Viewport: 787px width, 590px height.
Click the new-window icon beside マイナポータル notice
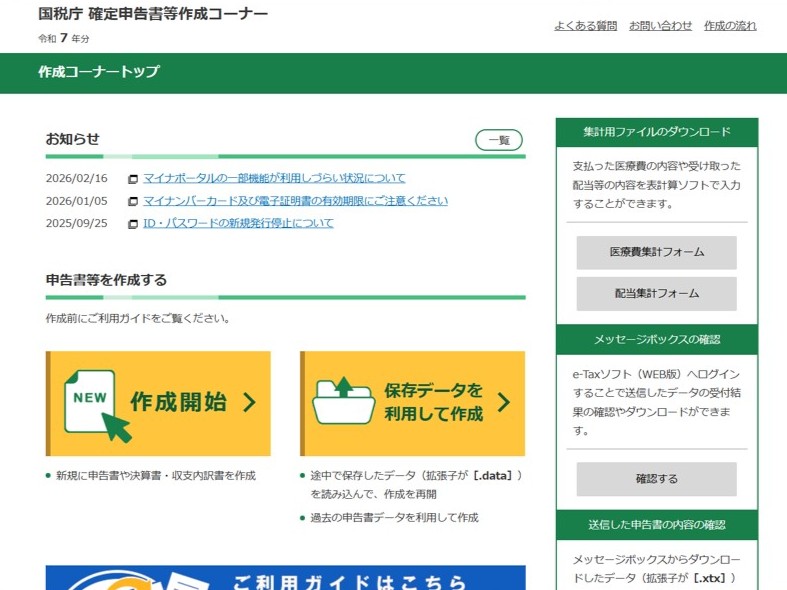point(133,179)
